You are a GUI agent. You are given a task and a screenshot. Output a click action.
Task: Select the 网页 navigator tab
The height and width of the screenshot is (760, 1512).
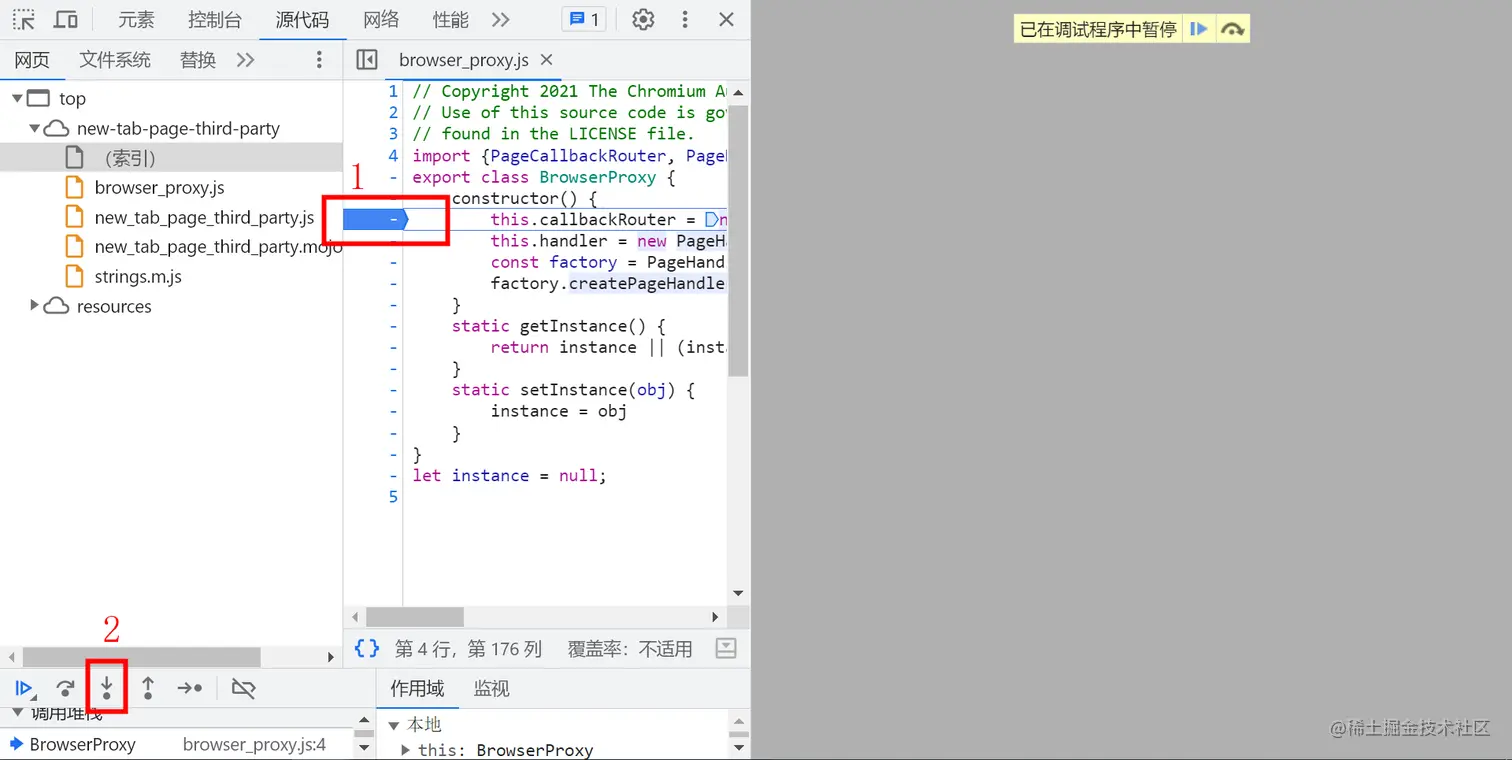pyautogui.click(x=32, y=60)
